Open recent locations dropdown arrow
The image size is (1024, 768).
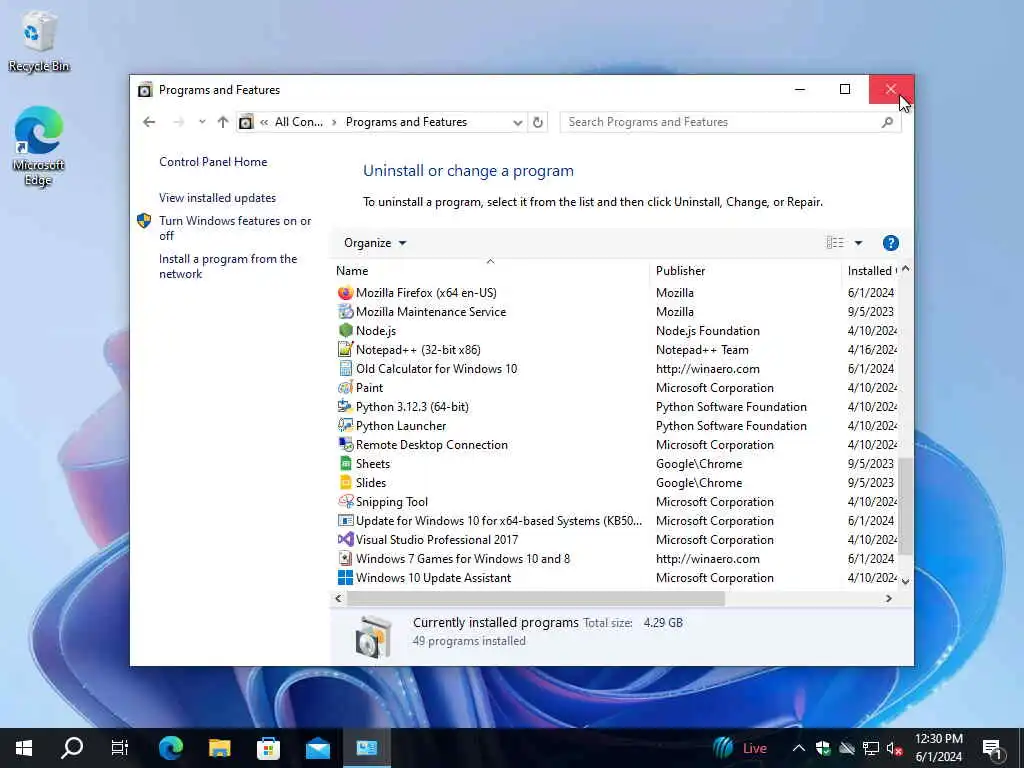pyautogui.click(x=202, y=122)
